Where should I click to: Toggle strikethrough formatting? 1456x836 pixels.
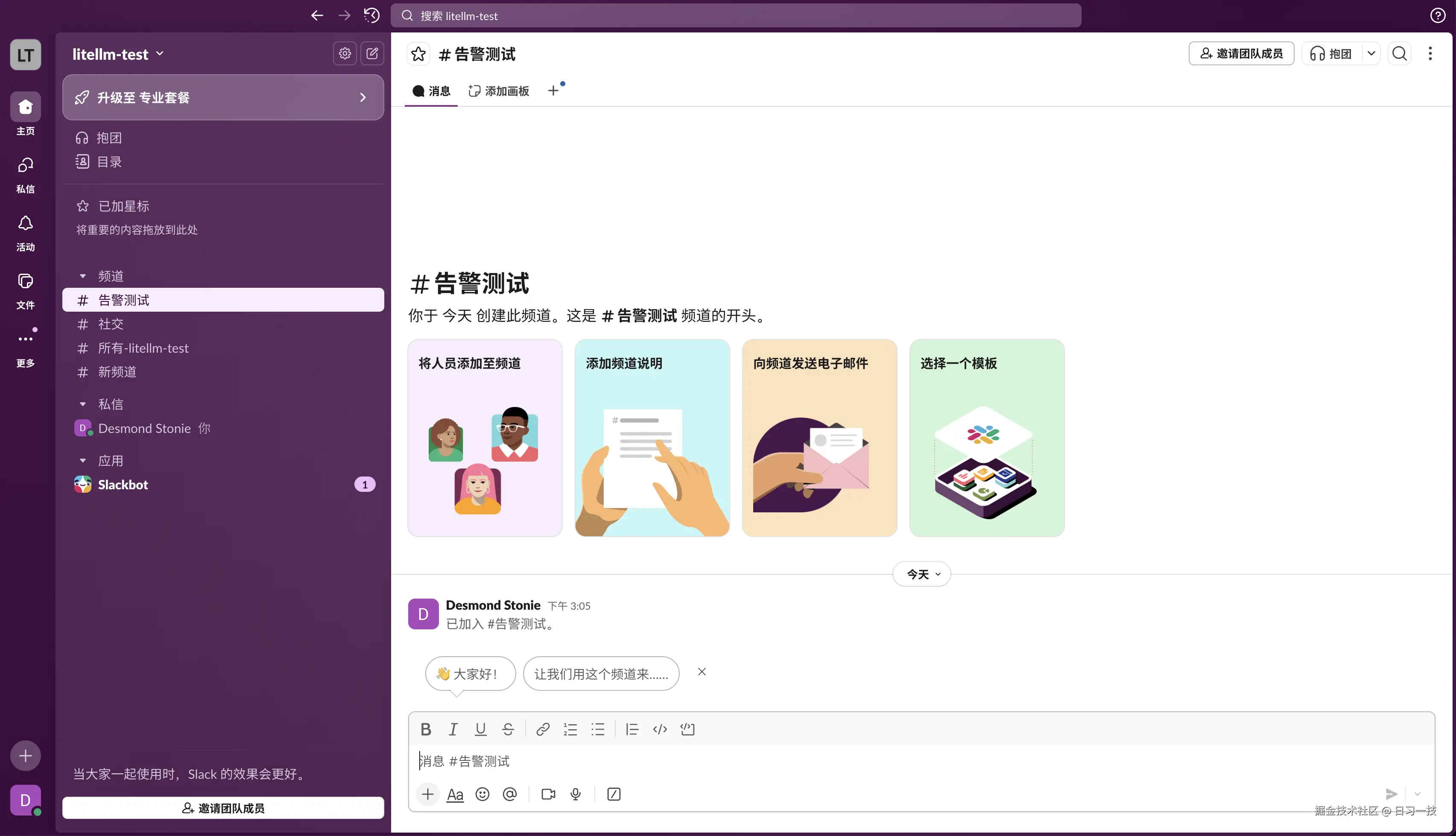[x=508, y=729]
